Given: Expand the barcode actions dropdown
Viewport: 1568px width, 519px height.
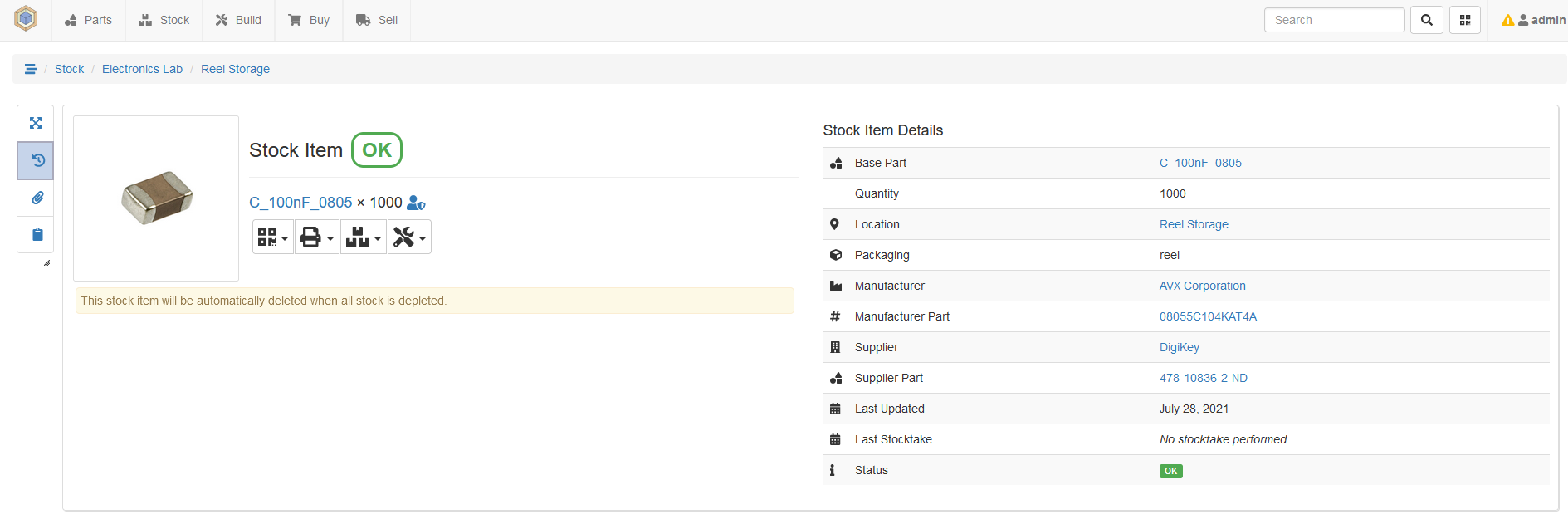Looking at the screenshot, I should click(272, 237).
